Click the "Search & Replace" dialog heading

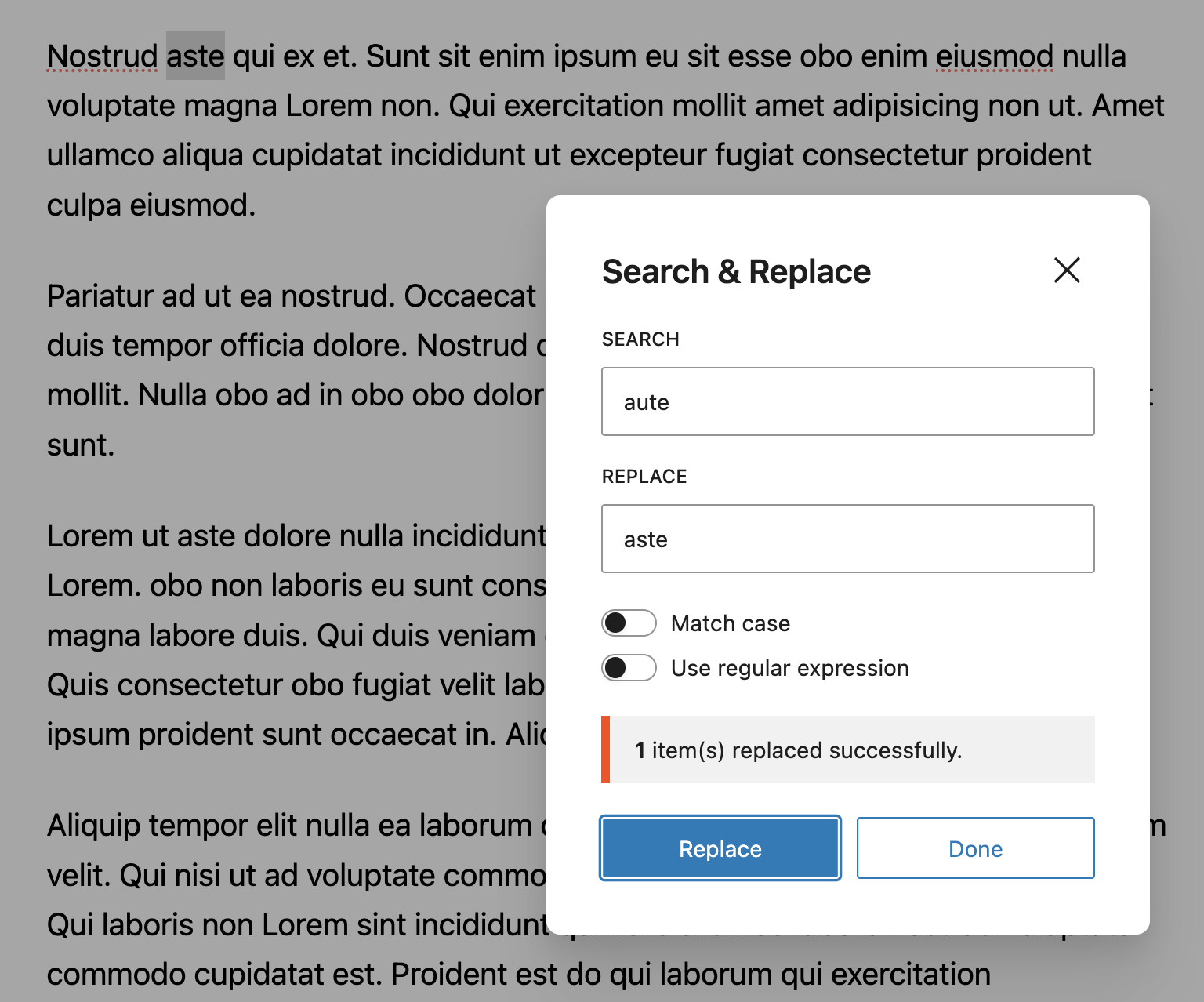(736, 272)
